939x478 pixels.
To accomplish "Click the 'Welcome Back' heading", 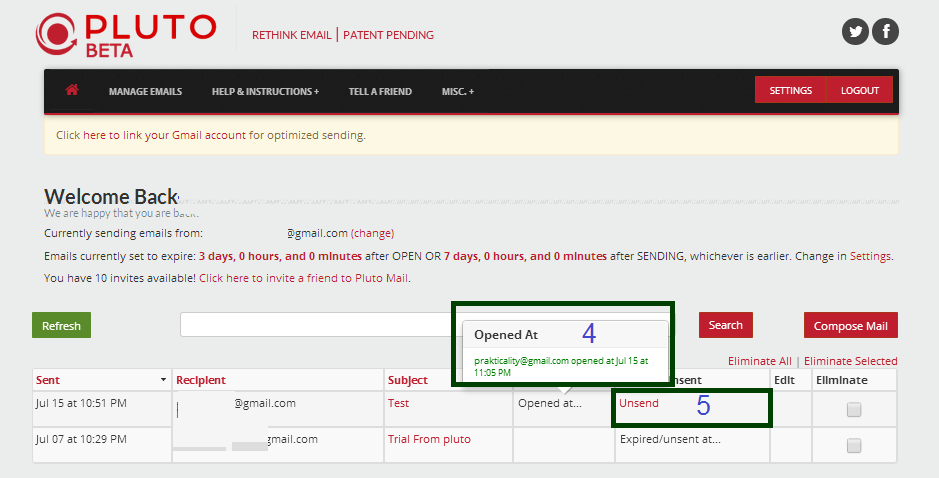I will [x=111, y=196].
